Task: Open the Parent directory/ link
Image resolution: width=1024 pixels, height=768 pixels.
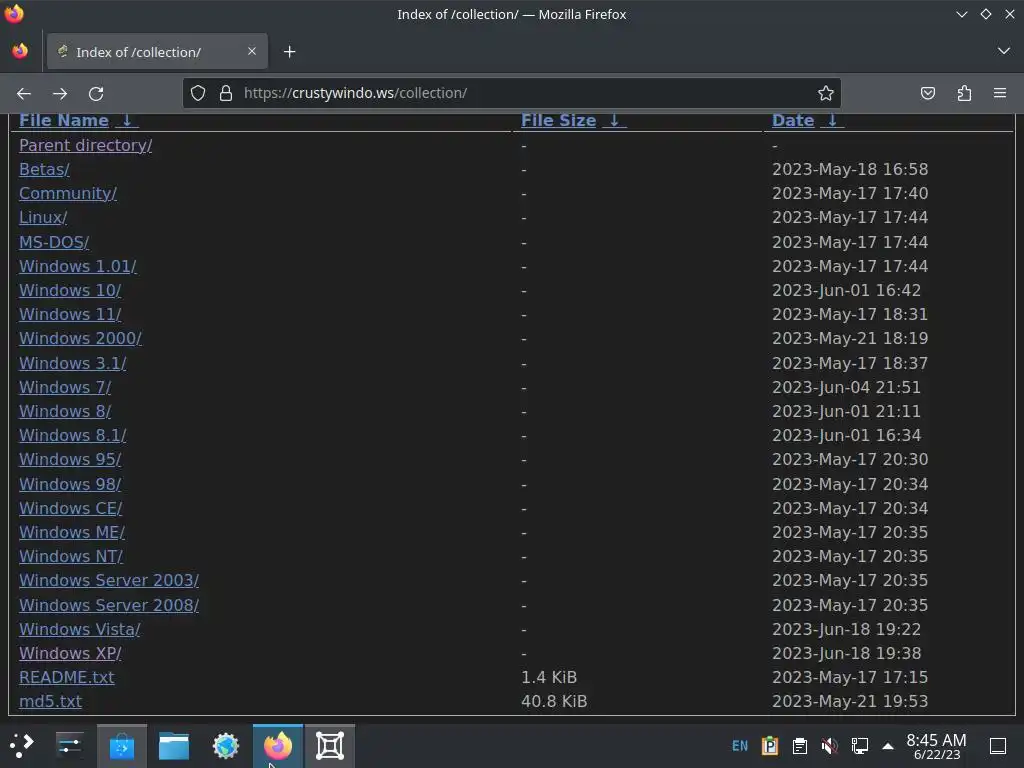Action: tap(86, 145)
